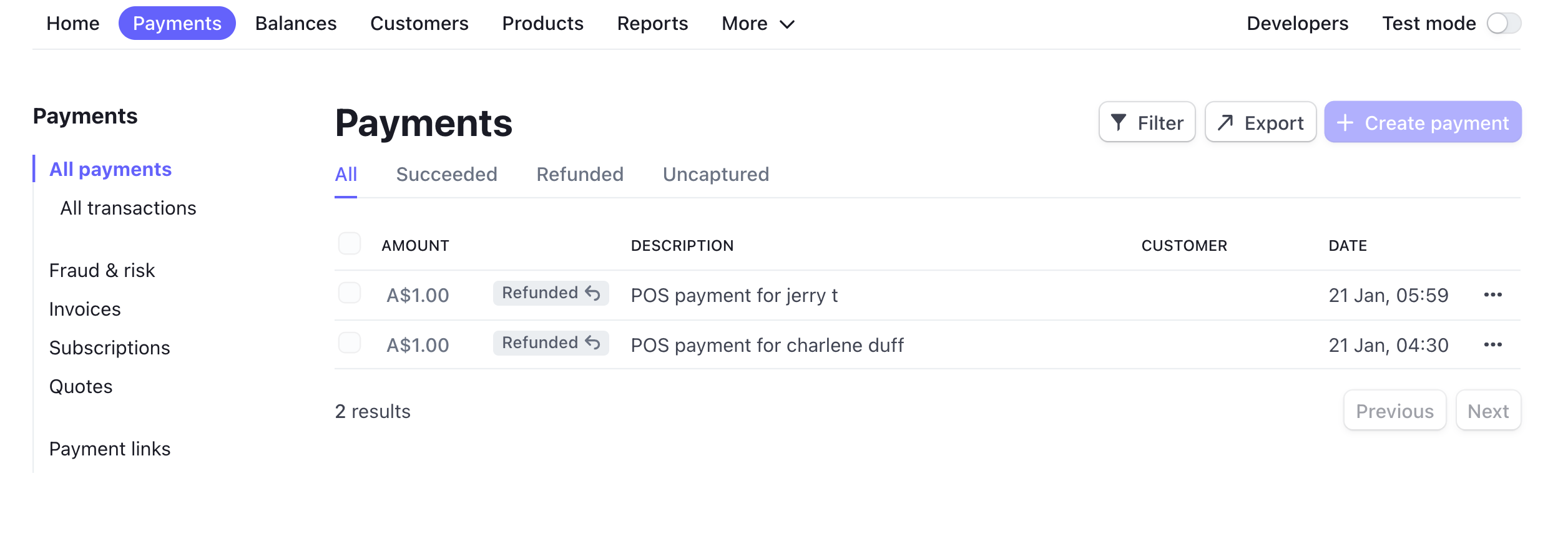Open three-dot menu for charlene duff payment
1568x559 pixels.
(1492, 344)
